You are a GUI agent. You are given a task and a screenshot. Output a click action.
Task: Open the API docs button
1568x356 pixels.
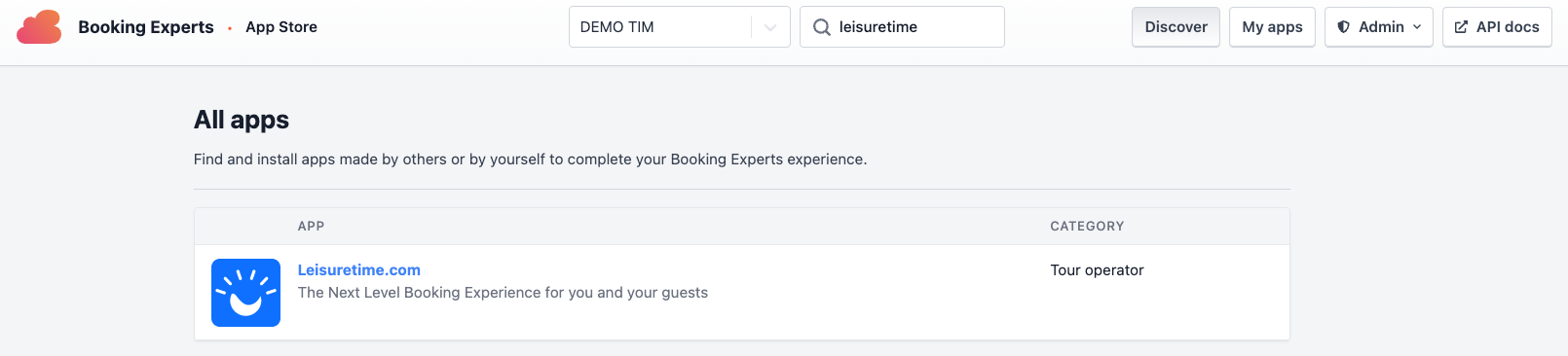tap(1497, 27)
